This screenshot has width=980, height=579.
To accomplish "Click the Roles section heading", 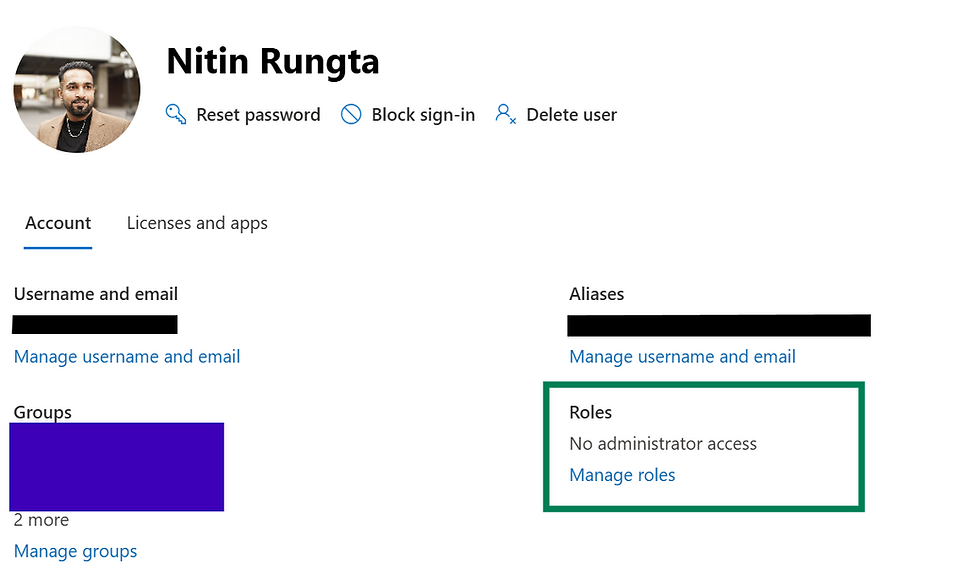I will click(x=590, y=412).
